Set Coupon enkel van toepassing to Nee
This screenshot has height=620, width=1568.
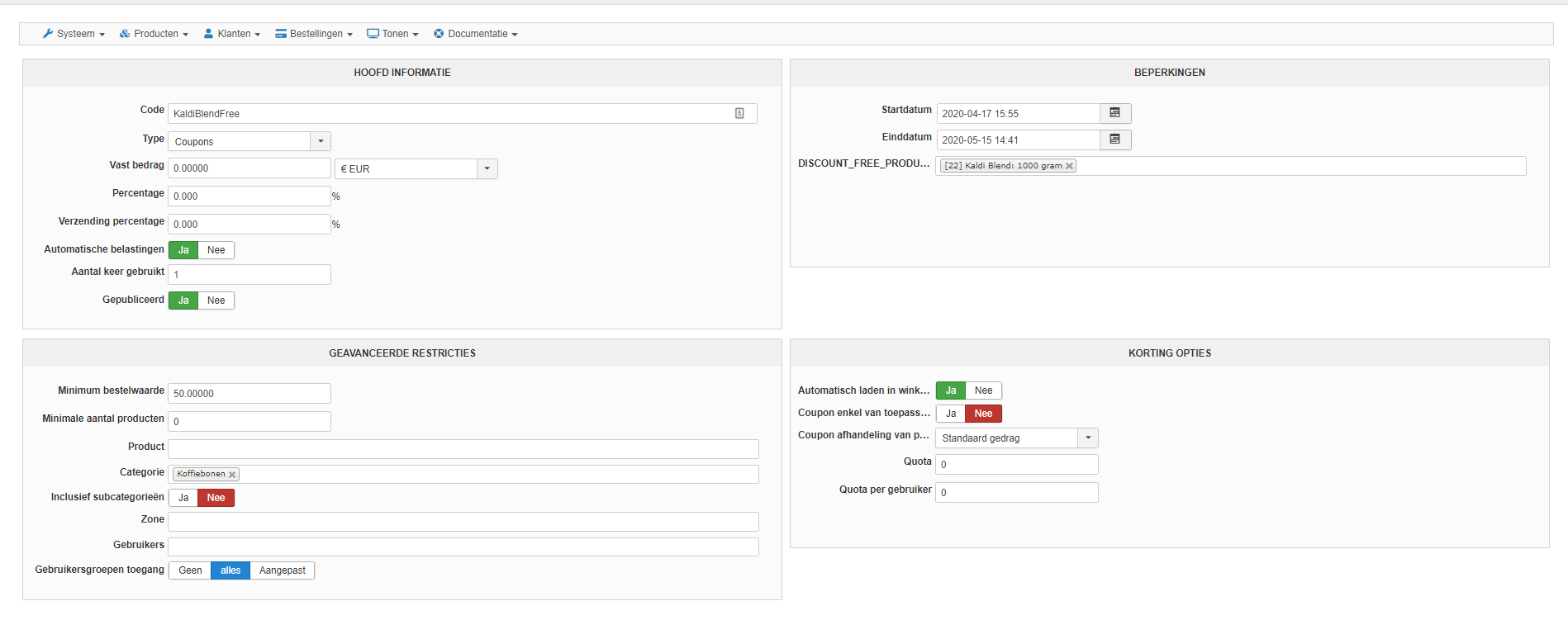(x=984, y=414)
